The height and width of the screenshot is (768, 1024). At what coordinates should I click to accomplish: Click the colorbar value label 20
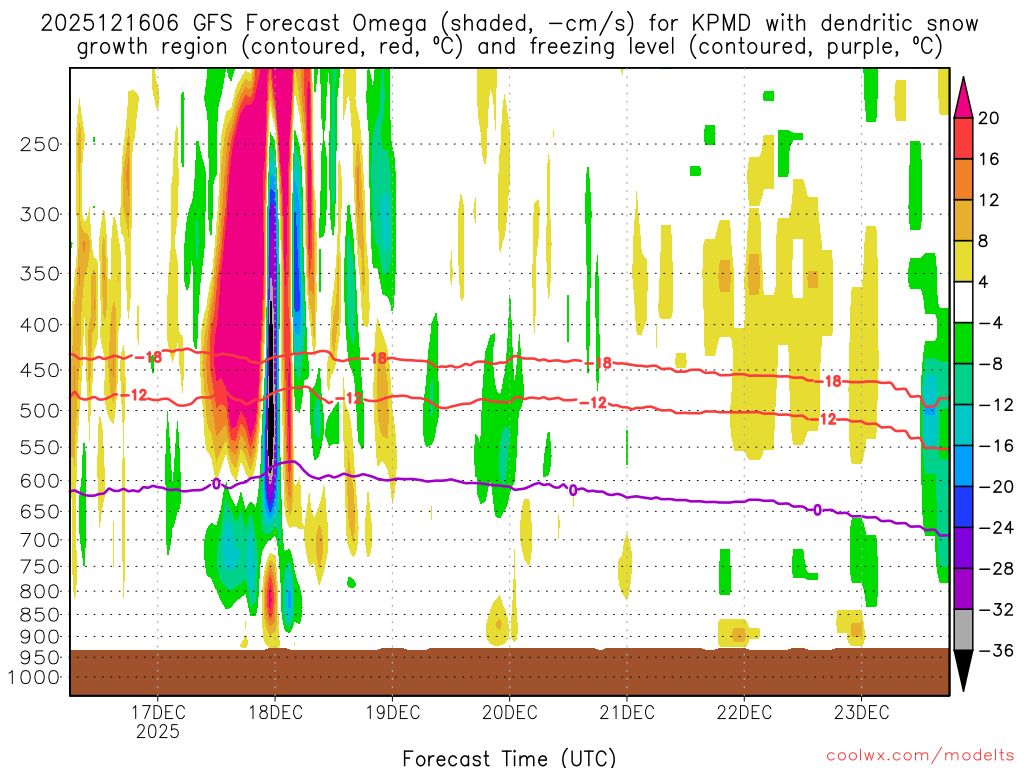[x=989, y=118]
